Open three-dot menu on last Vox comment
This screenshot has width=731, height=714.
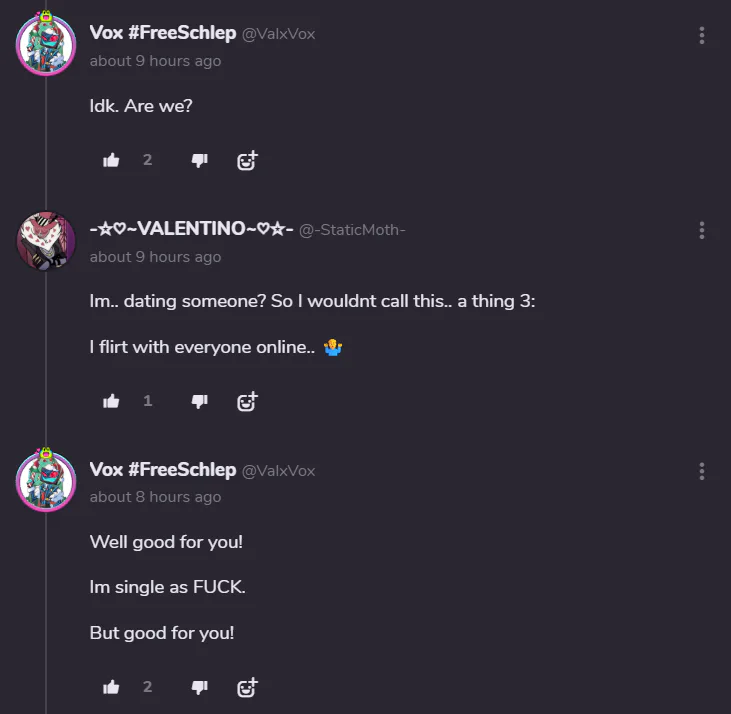[x=702, y=471]
